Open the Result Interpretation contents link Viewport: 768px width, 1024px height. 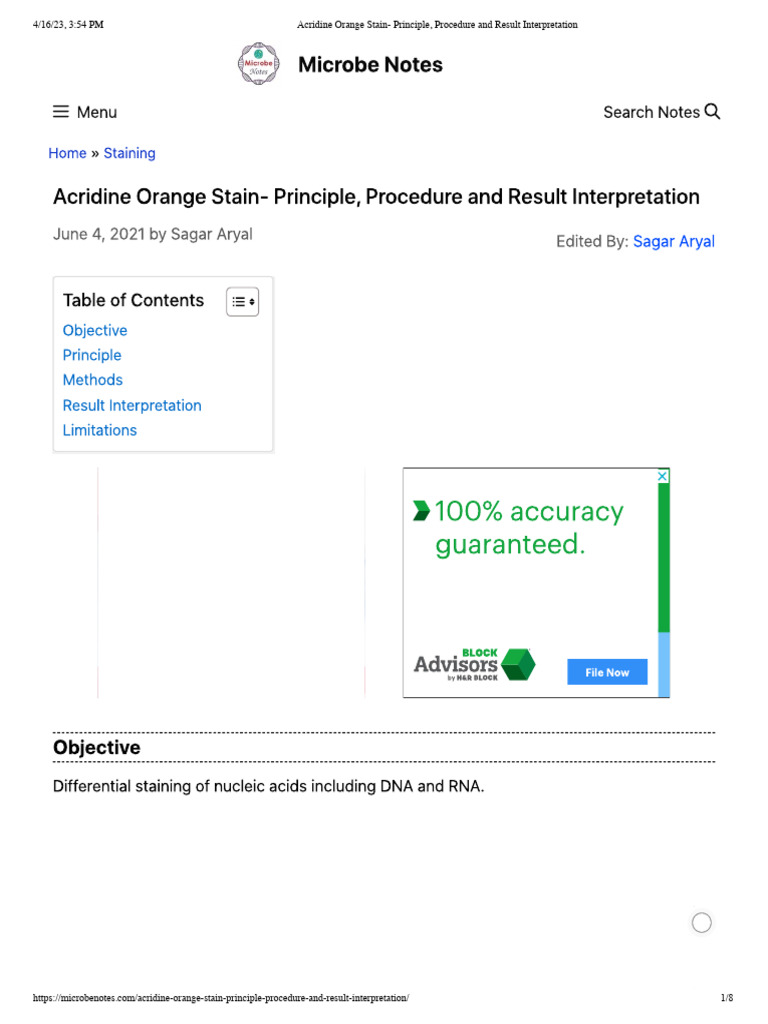(132, 405)
